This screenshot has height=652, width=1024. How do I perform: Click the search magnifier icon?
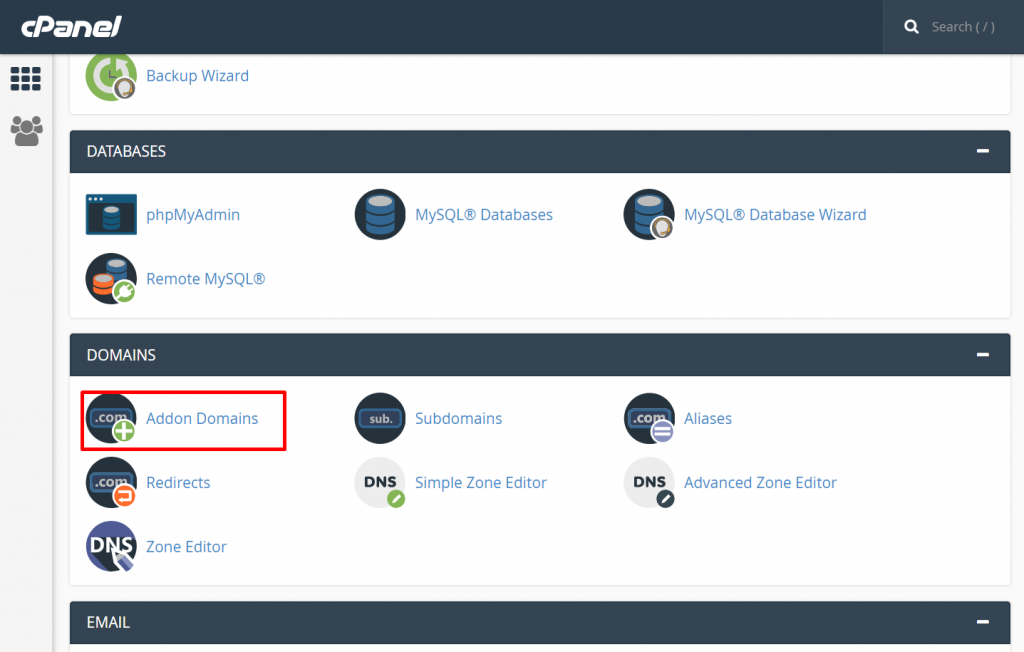[x=911, y=27]
